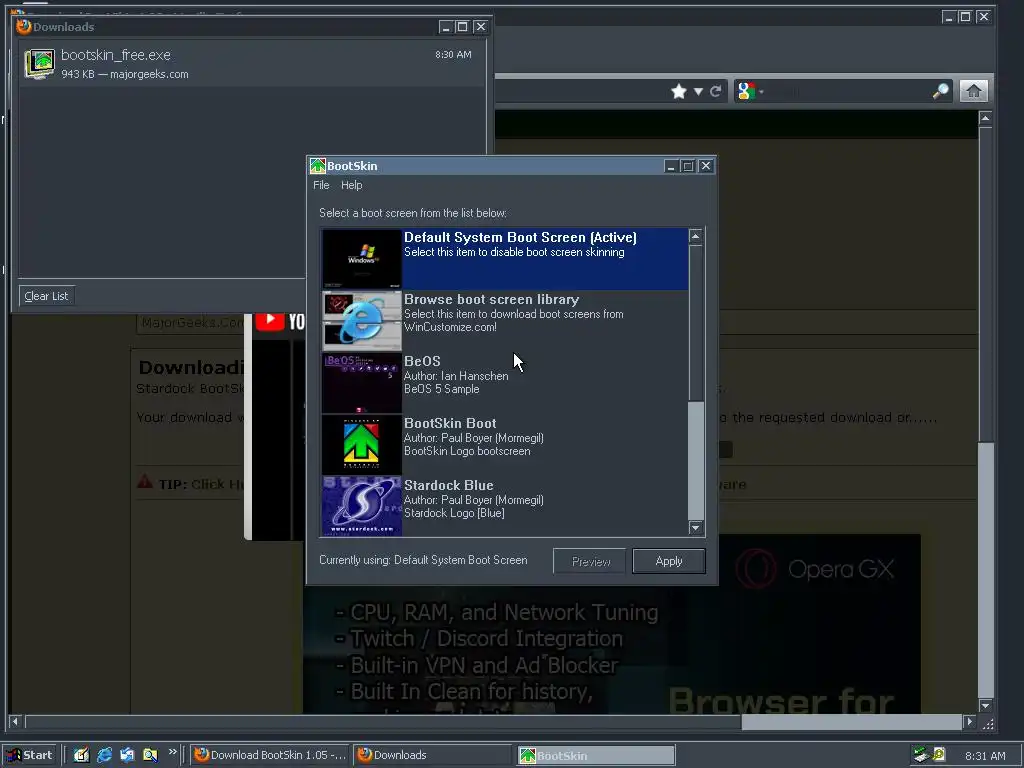The image size is (1024, 768).
Task: Click the BeOS boot screen thumbnail
Action: tap(362, 383)
